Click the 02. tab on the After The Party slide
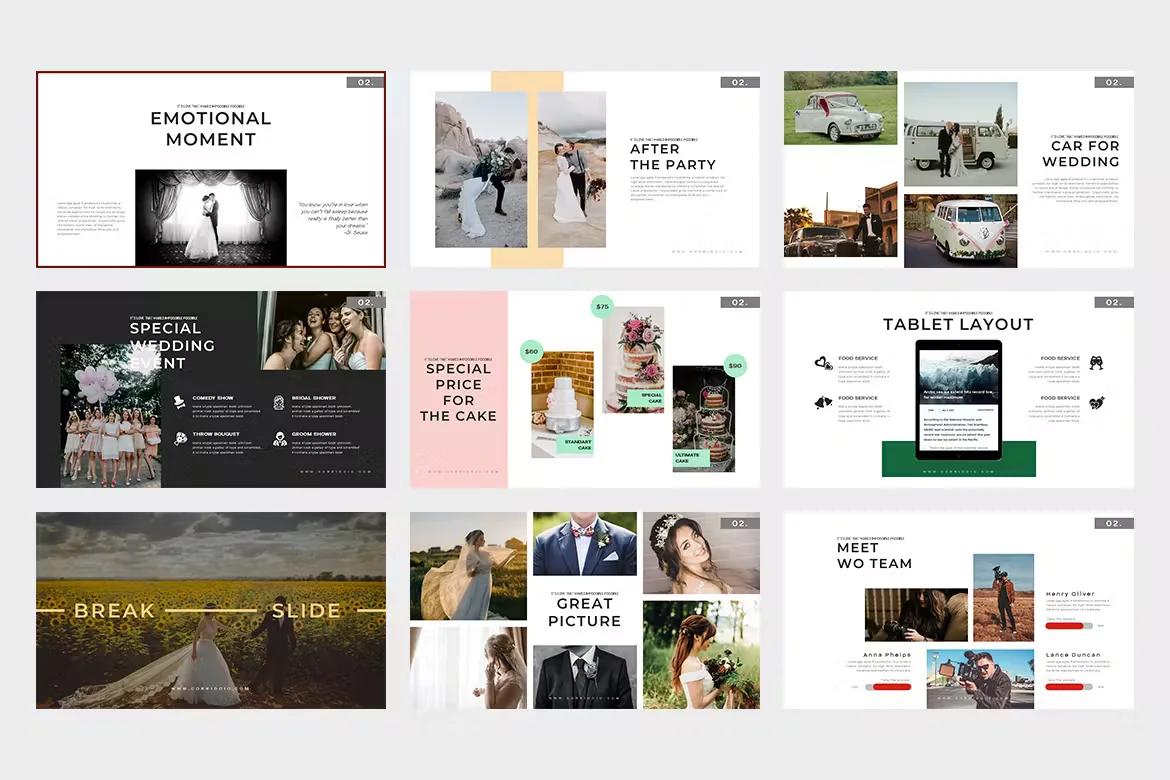This screenshot has width=1170, height=780. point(740,82)
